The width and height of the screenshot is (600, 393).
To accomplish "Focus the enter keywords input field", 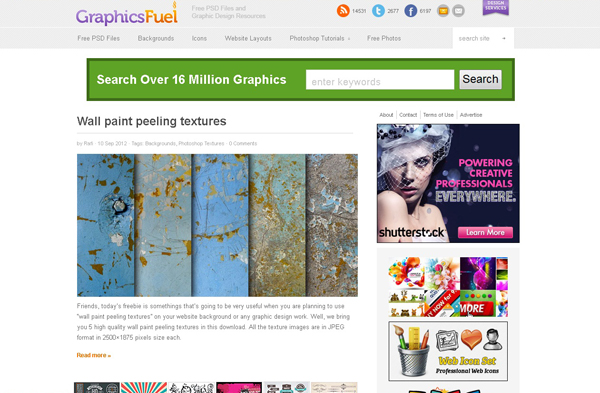I will pos(380,80).
